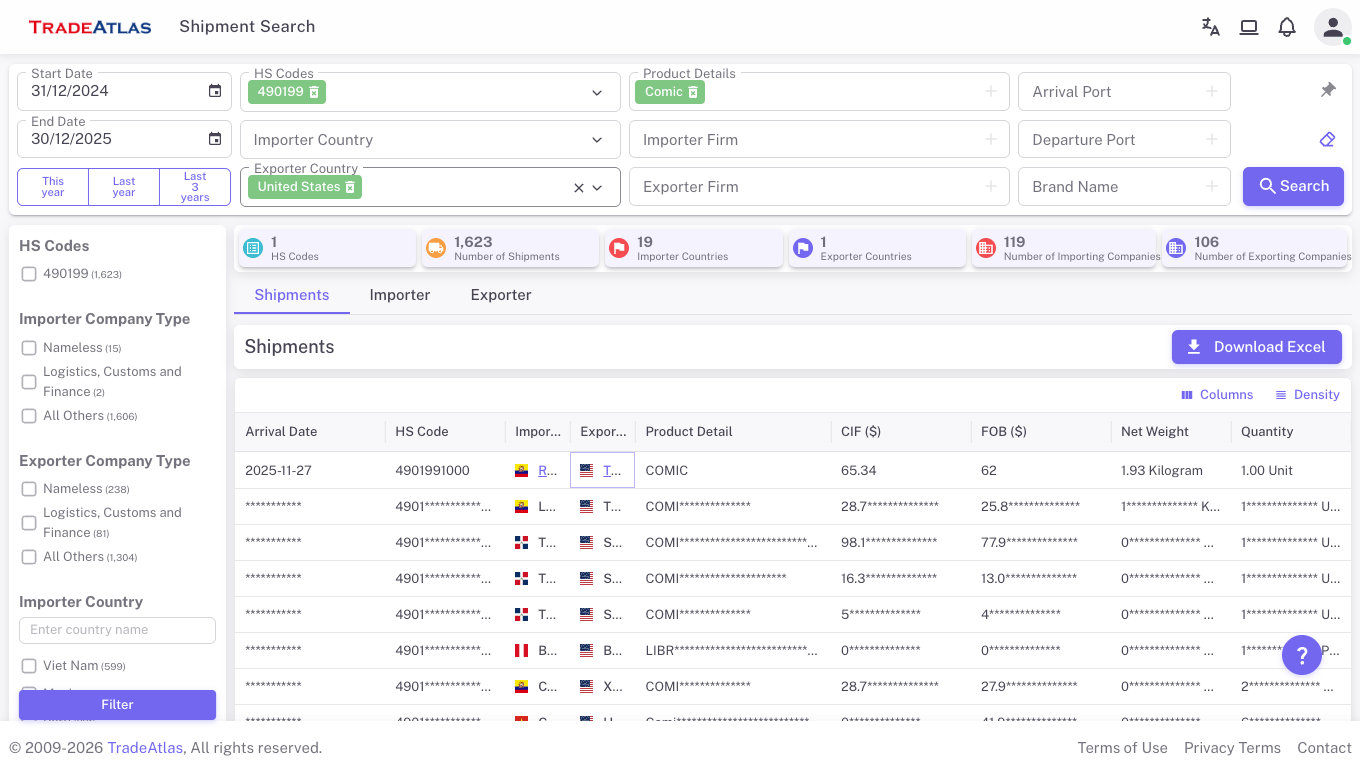Remove the 490199 HS code chip

(x=314, y=92)
